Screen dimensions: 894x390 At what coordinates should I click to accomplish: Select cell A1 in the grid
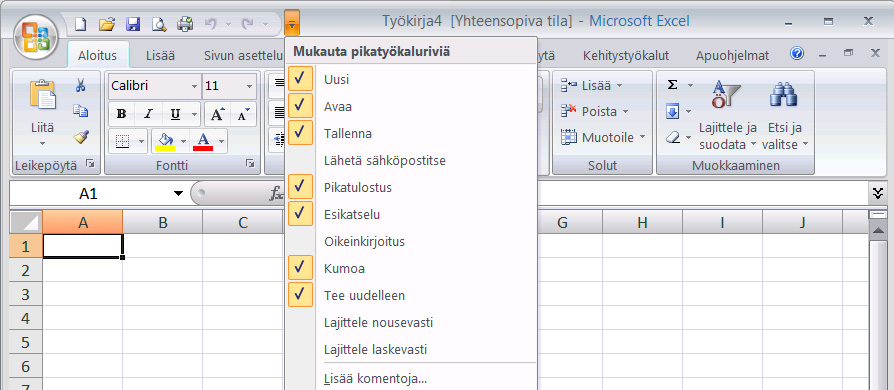(x=83, y=246)
